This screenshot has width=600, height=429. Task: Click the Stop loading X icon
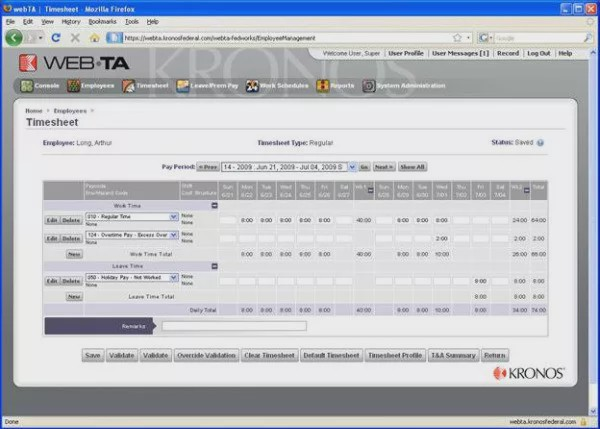[x=75, y=38]
